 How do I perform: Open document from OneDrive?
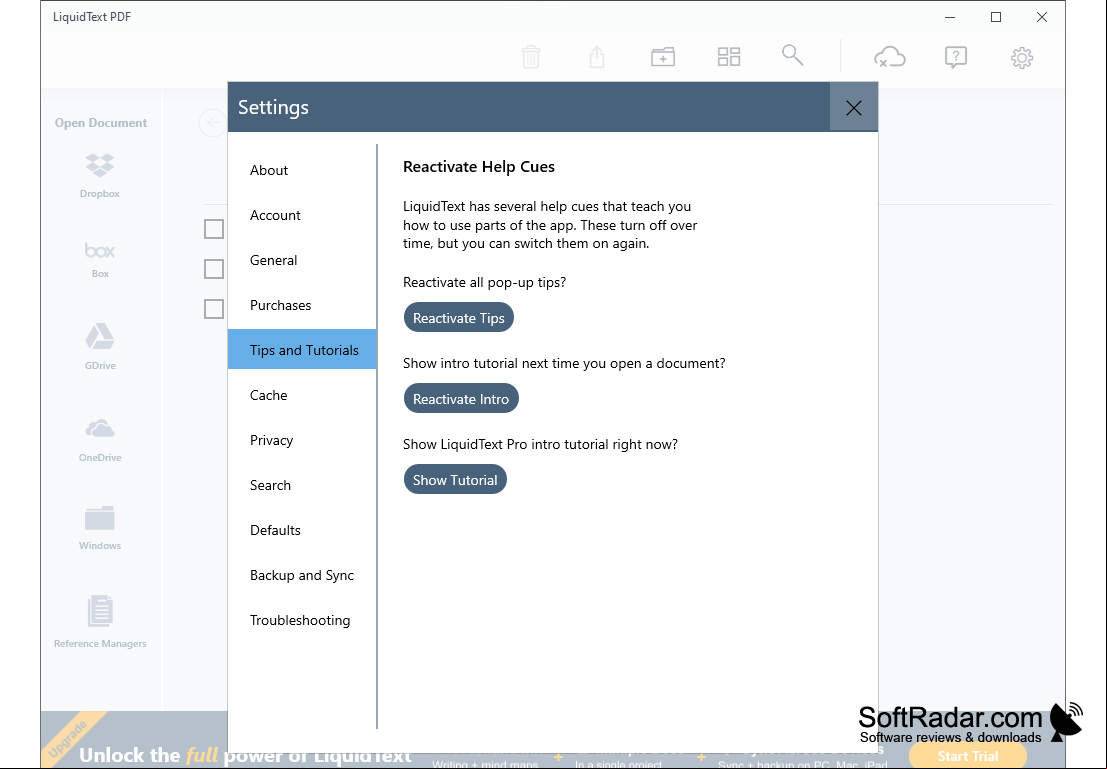[100, 440]
